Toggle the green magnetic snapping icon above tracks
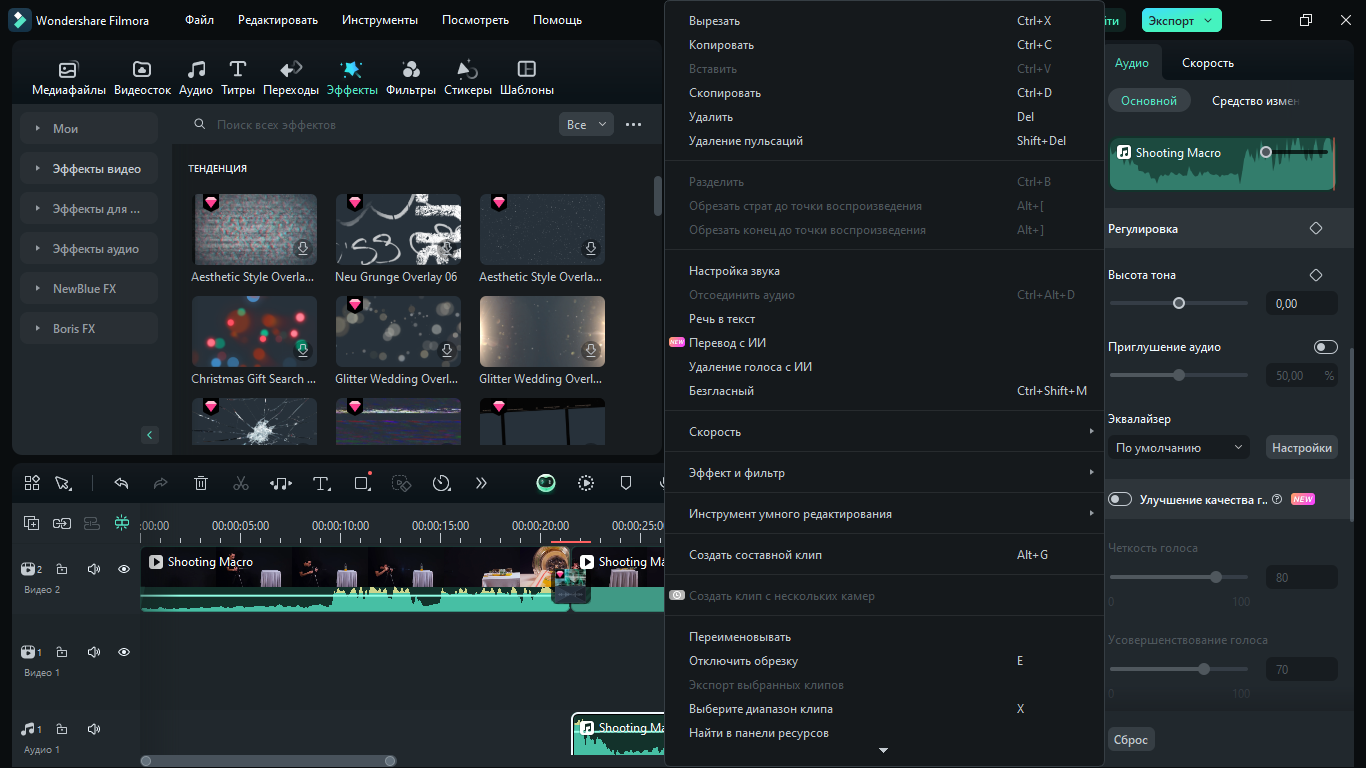Viewport: 1366px width, 768px height. pyautogui.click(x=122, y=522)
